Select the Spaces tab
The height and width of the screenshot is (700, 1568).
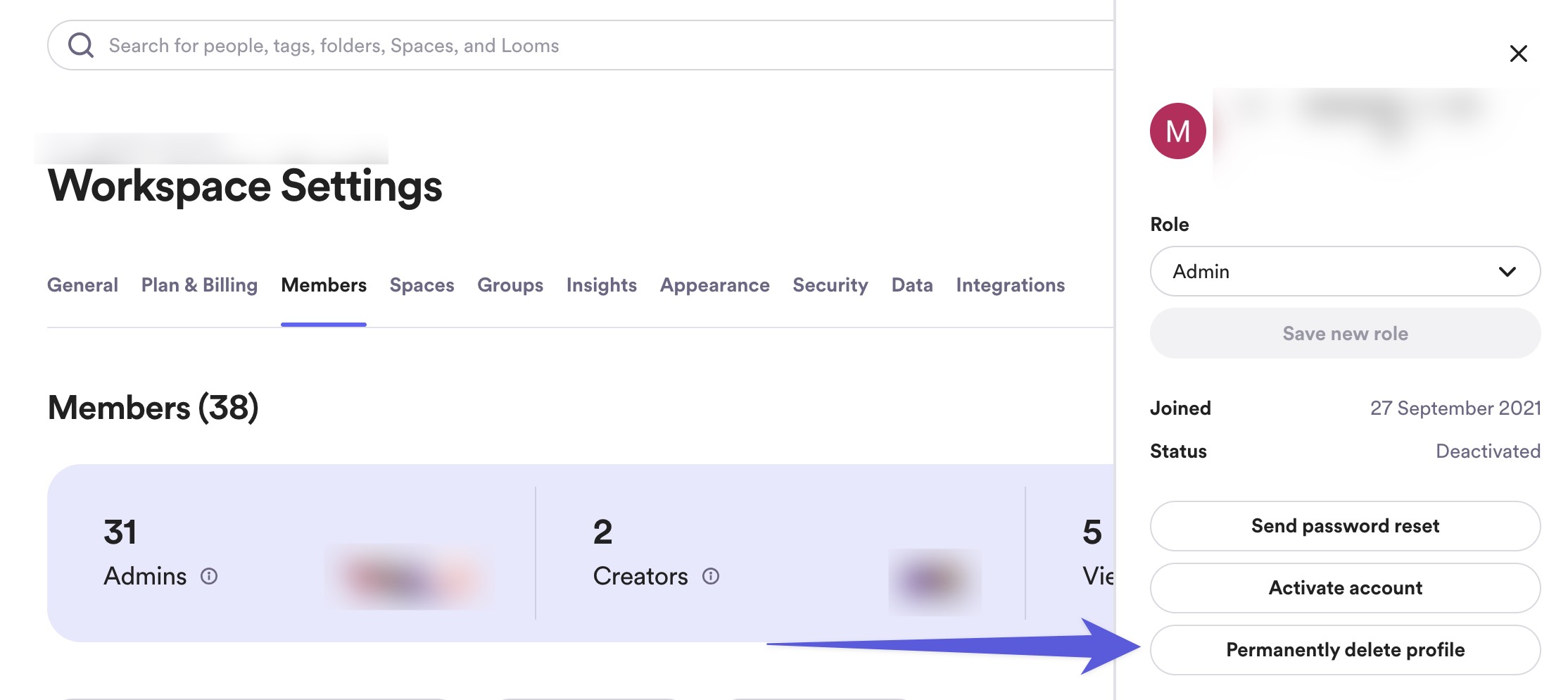pyautogui.click(x=422, y=285)
